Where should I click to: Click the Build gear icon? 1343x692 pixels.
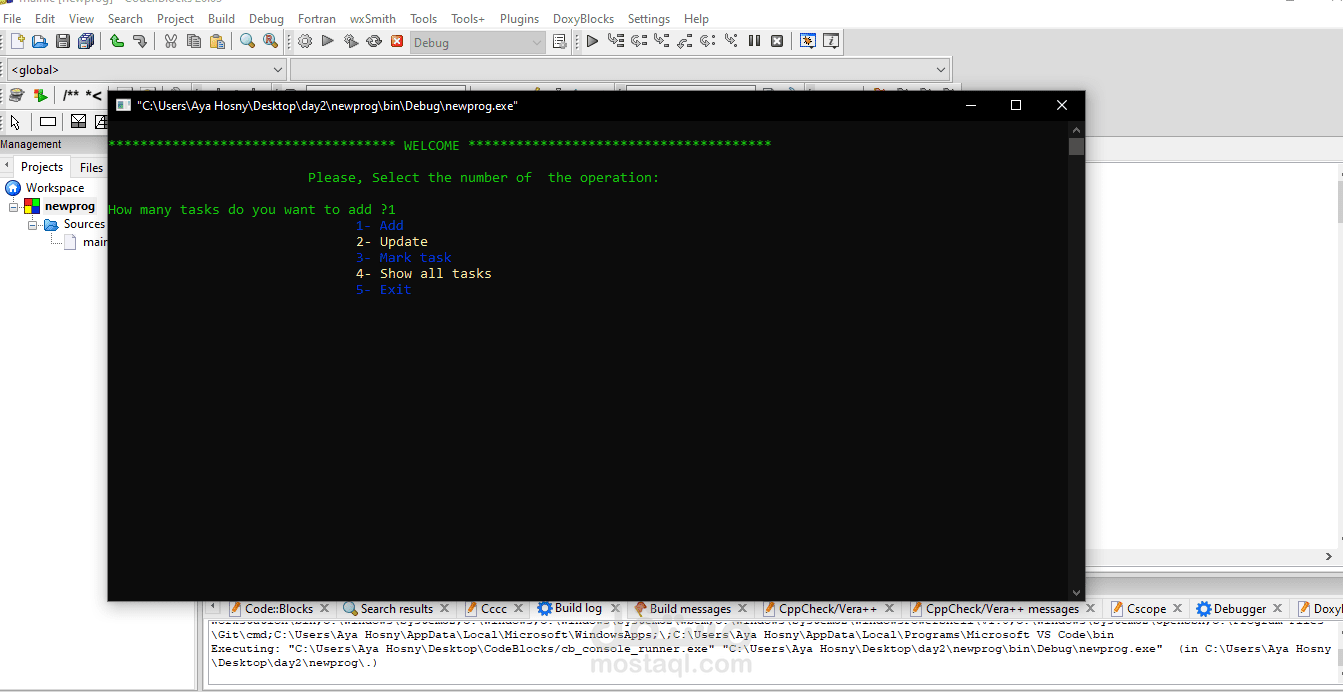pyautogui.click(x=305, y=41)
